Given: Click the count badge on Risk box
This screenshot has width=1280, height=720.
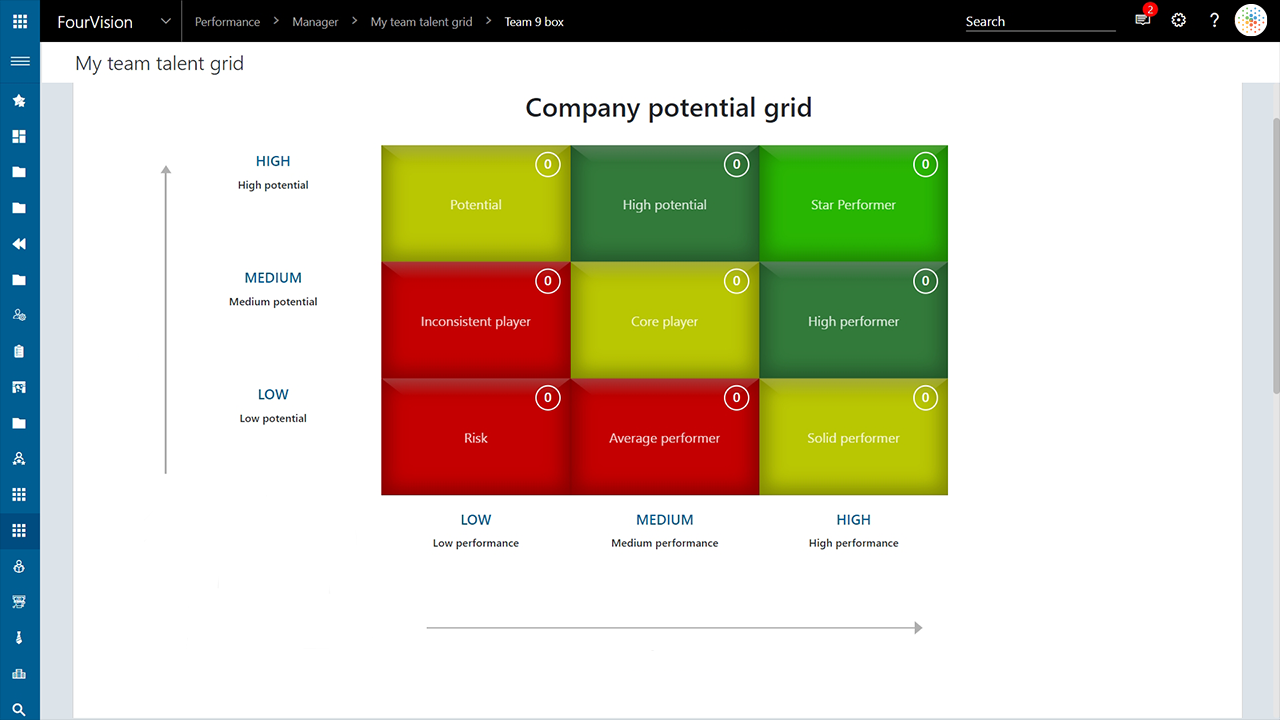Looking at the screenshot, I should pyautogui.click(x=547, y=398).
